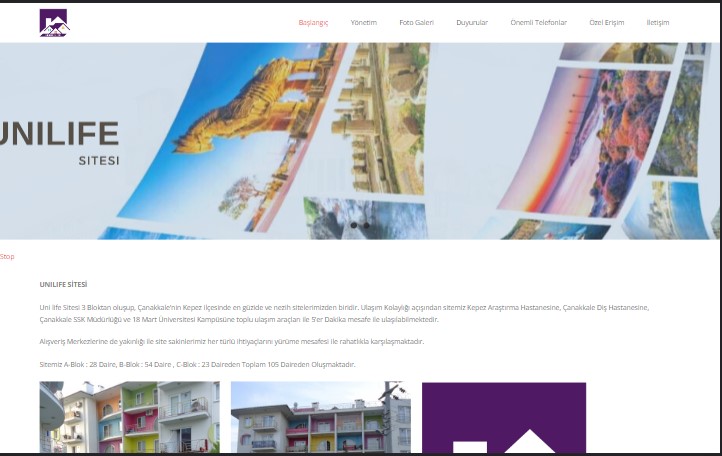The image size is (722, 456).
Task: Open the gray building facade thumbnail
Action: coord(320,417)
